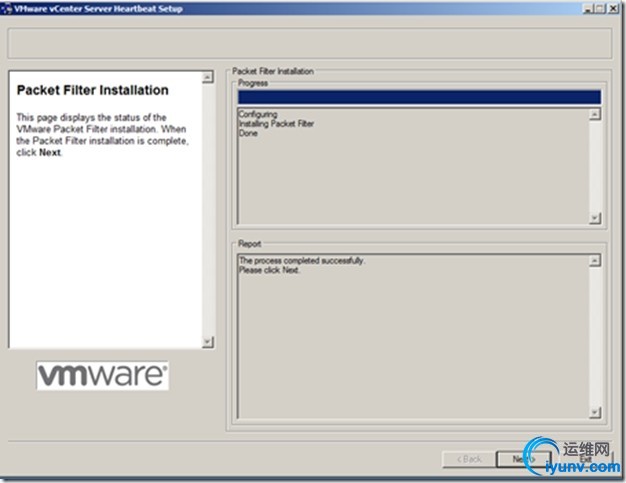Click the 'Configuring' line in progress log
Screen dimensions: 626x483
pos(258,114)
